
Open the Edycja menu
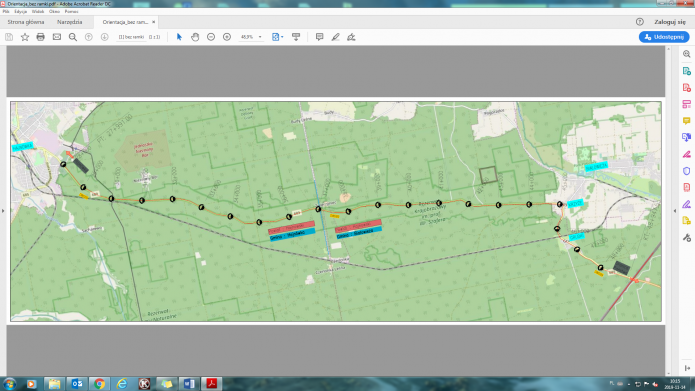[x=20, y=12]
